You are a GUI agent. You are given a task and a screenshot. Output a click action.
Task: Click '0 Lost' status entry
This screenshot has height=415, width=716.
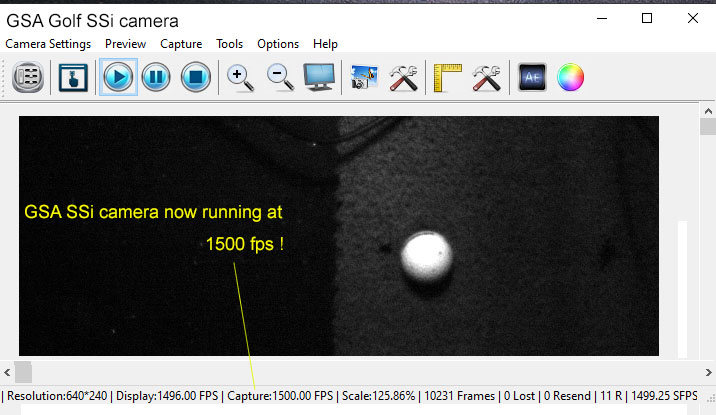click(x=519, y=396)
